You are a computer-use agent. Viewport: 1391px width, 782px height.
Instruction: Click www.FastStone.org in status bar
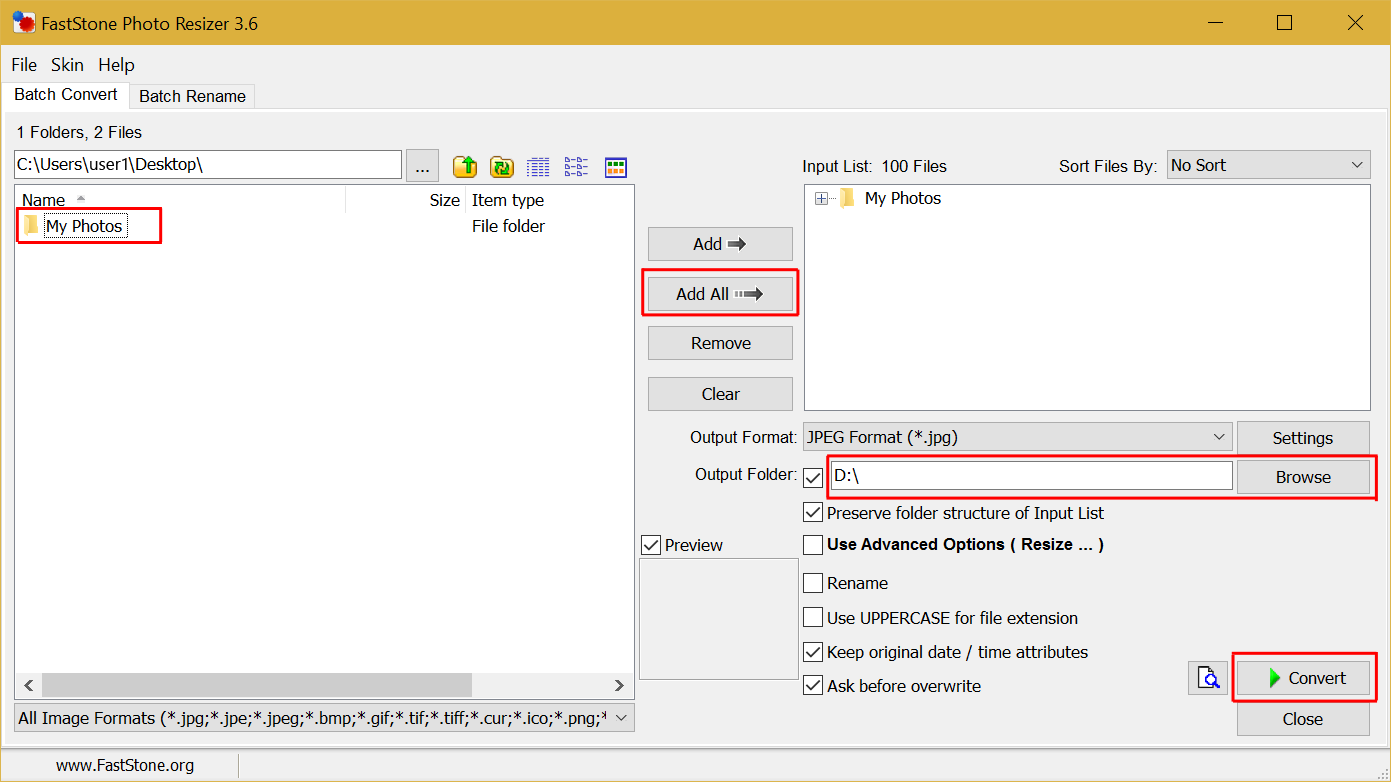click(x=125, y=765)
